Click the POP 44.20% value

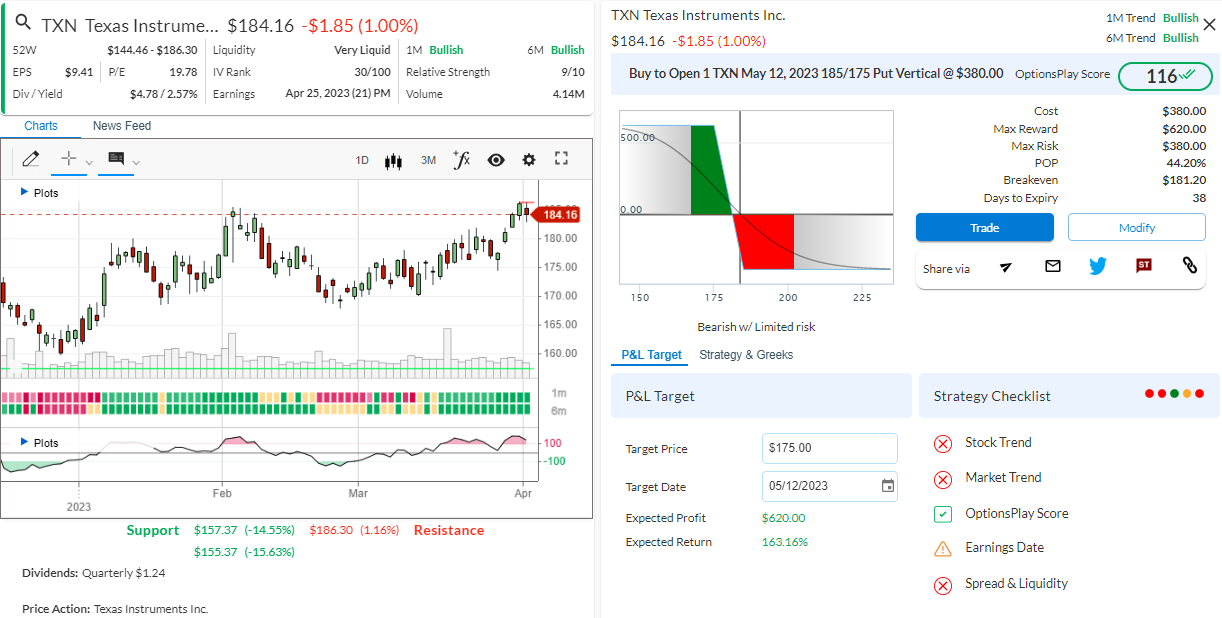coord(1186,163)
